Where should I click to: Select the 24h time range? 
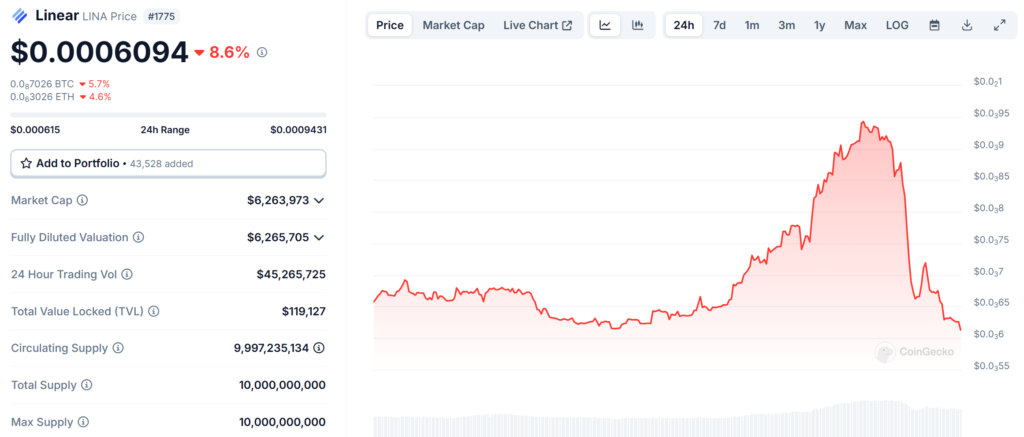684,25
